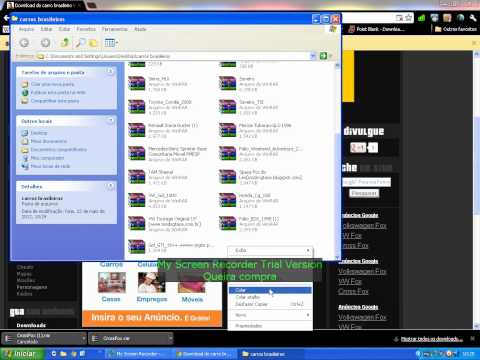
Task: Collapse the Outros locais panel chevron
Action: pos(110,120)
